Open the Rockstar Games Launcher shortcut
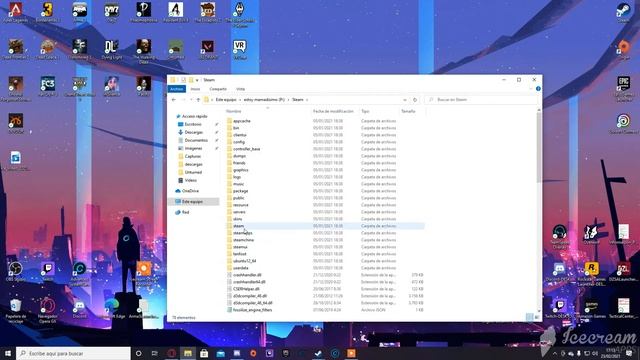The image size is (640, 360). point(591,273)
